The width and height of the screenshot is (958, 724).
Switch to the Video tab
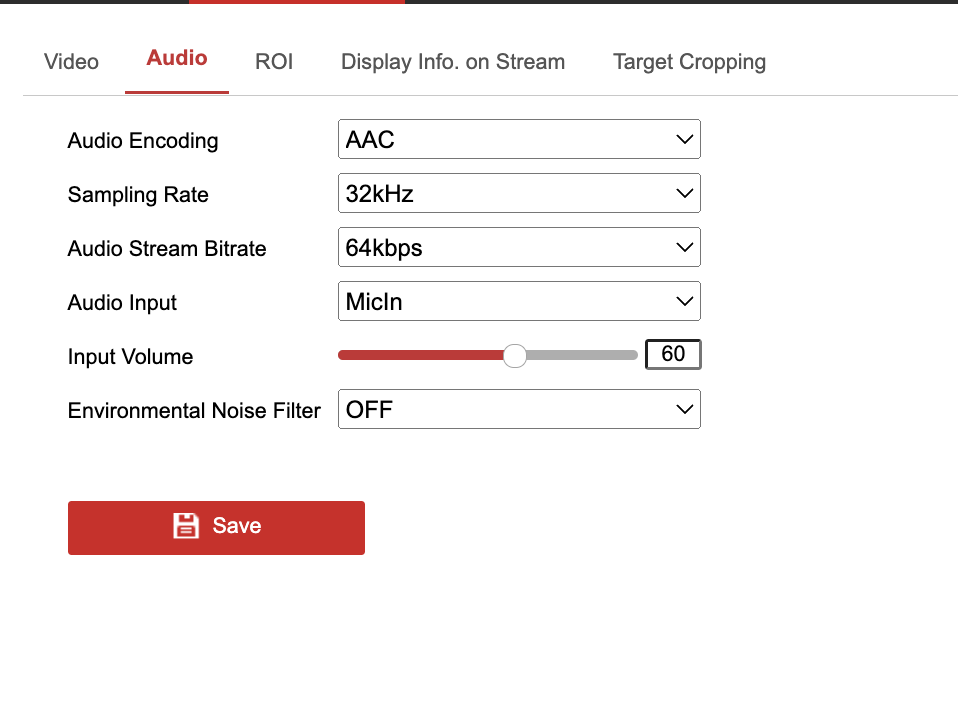[x=71, y=62]
